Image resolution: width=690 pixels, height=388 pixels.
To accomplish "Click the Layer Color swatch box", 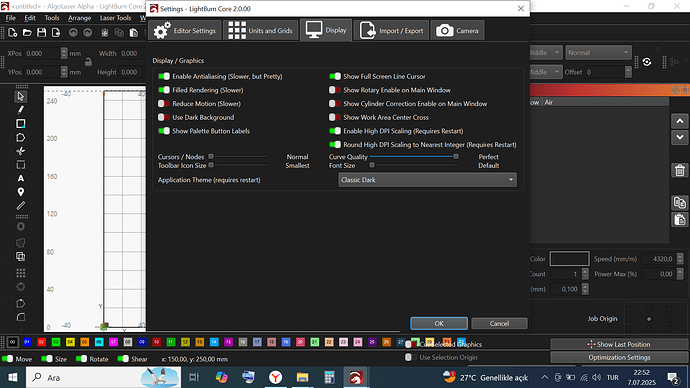I will [569, 259].
